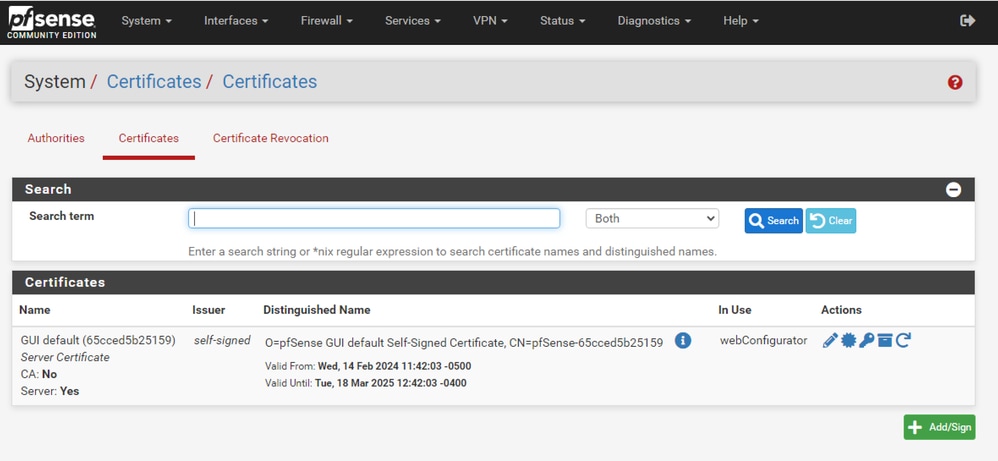This screenshot has width=998, height=461.
Task: Renew the certificate with circular arrow icon
Action: point(903,341)
